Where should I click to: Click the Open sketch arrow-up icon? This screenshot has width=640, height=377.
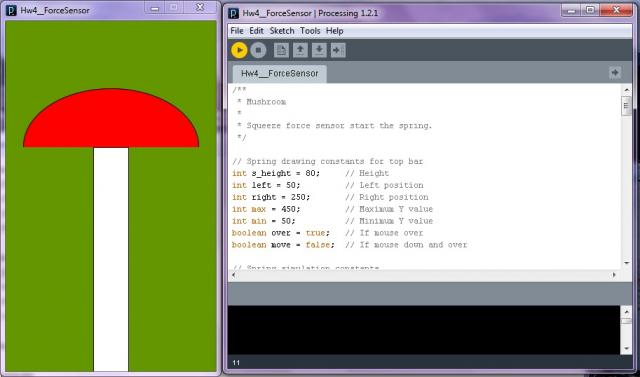[300, 50]
